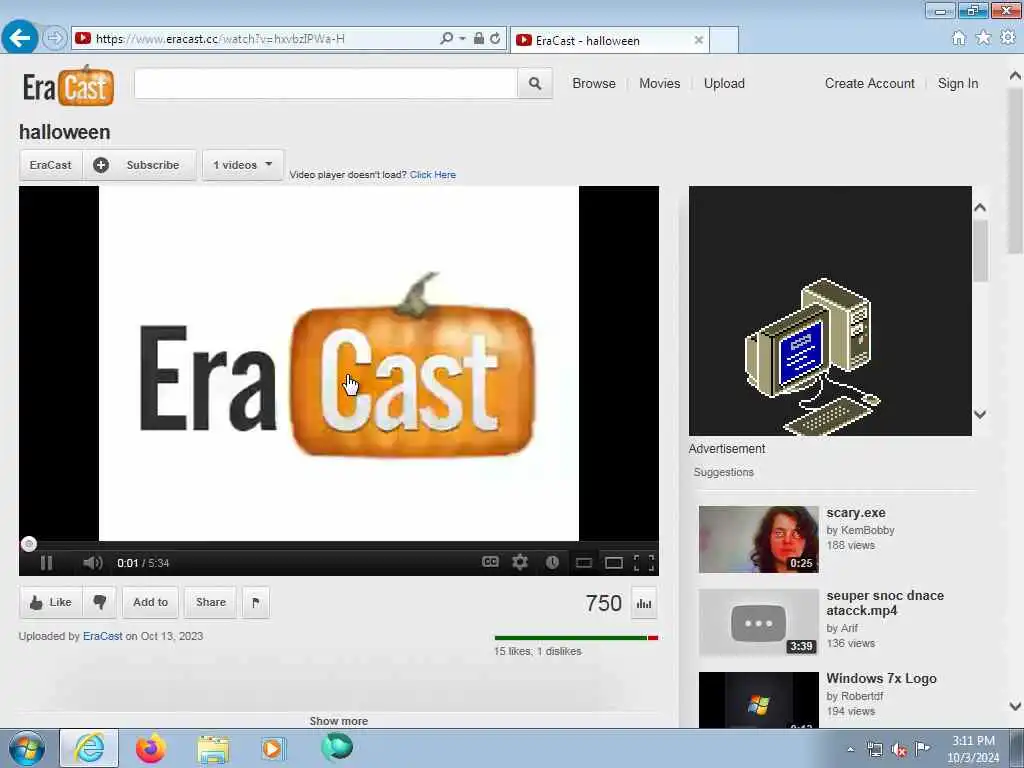1024x768 pixels.
Task: Open seuper snoc dnace atacck.mp4 title
Action: coord(885,603)
